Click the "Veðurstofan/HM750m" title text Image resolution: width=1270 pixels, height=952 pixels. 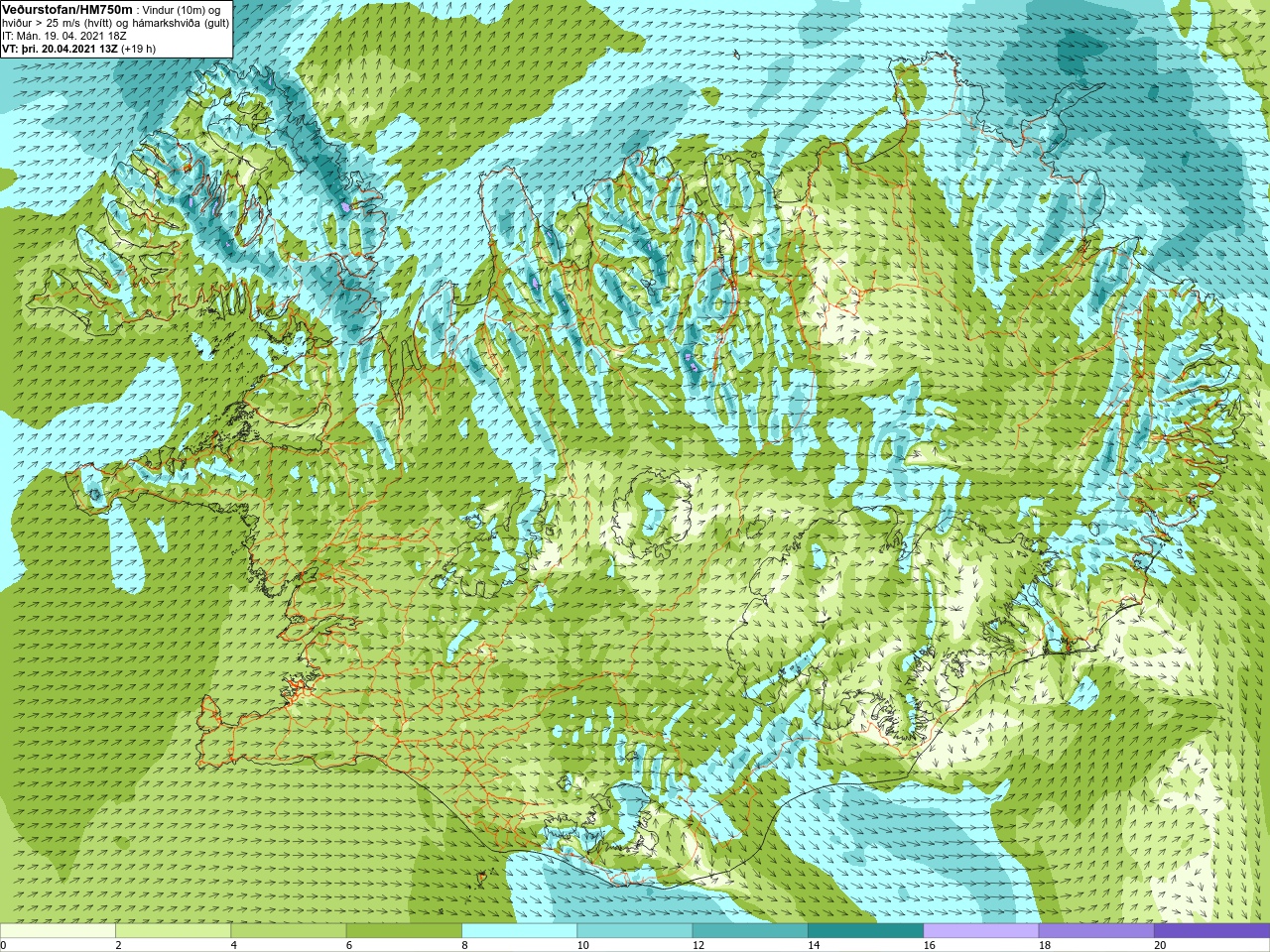(x=67, y=9)
